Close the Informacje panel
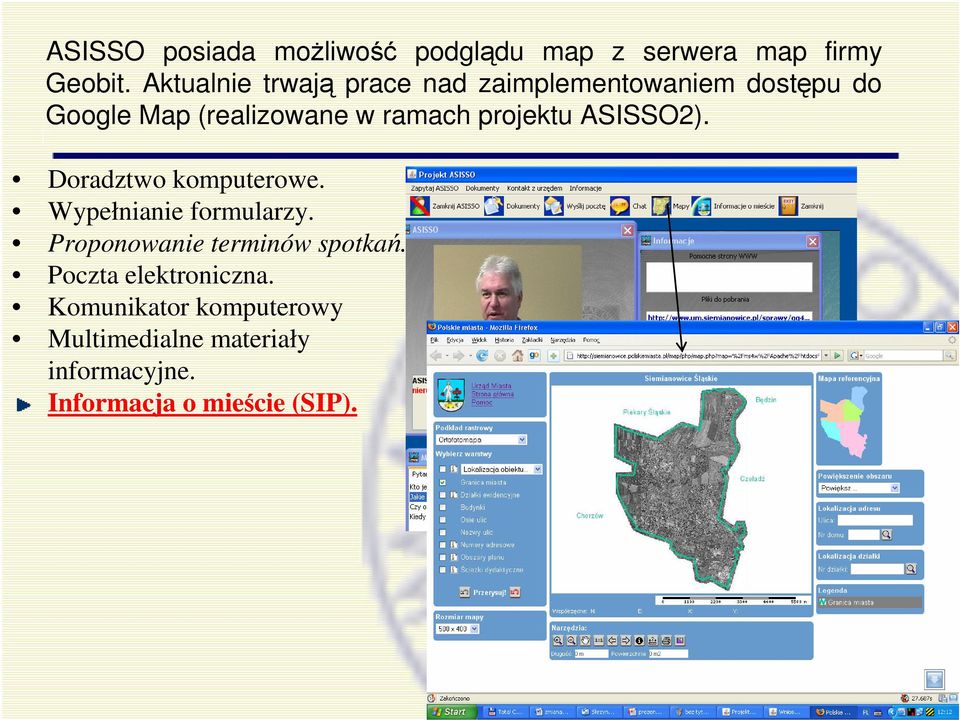The image size is (960, 720). (x=812, y=241)
